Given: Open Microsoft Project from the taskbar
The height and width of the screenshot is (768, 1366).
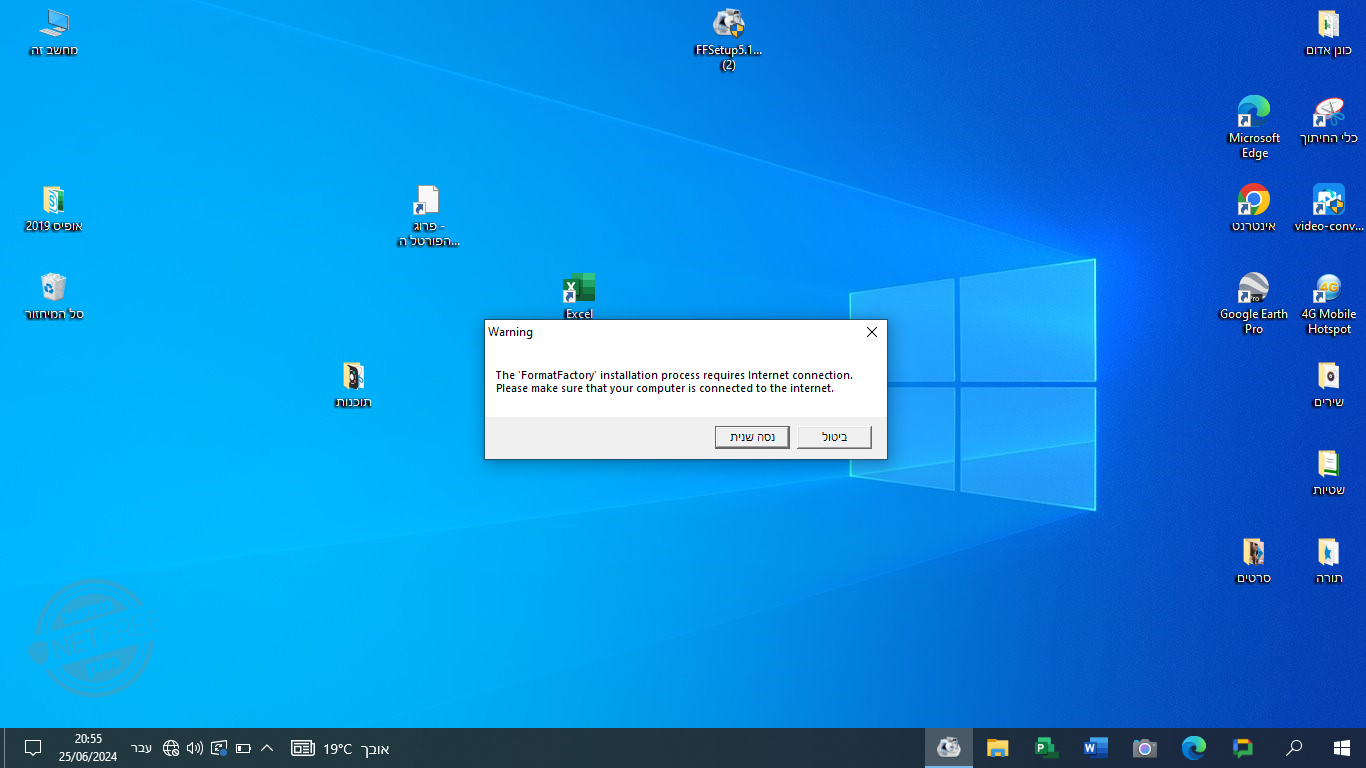Looking at the screenshot, I should (x=1047, y=748).
